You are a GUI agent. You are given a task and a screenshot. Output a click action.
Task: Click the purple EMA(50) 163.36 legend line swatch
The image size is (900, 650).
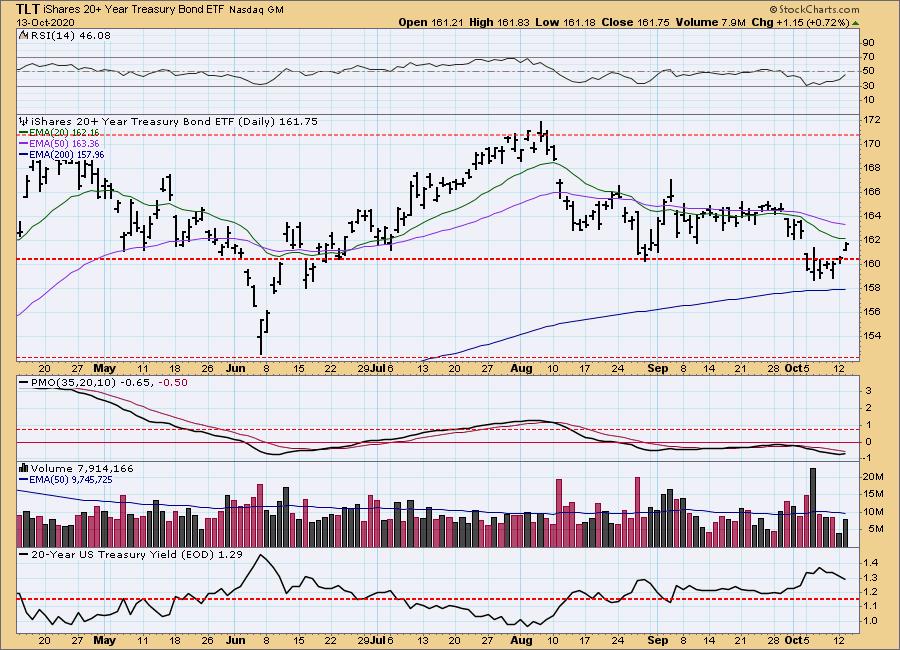pos(24,144)
